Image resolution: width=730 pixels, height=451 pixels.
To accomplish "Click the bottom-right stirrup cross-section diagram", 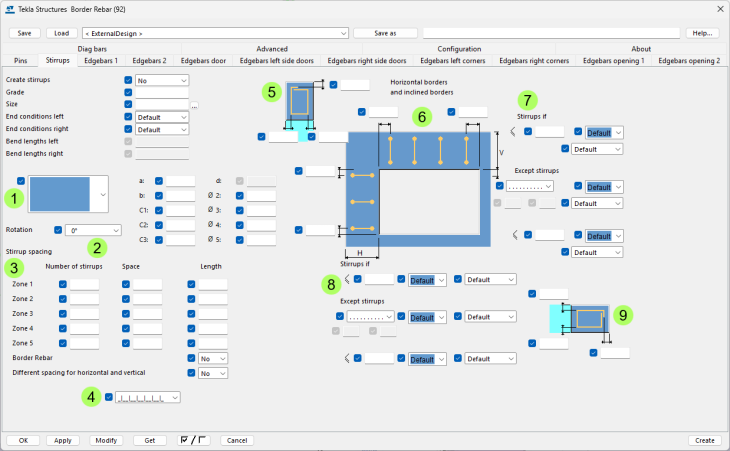I will (x=579, y=319).
